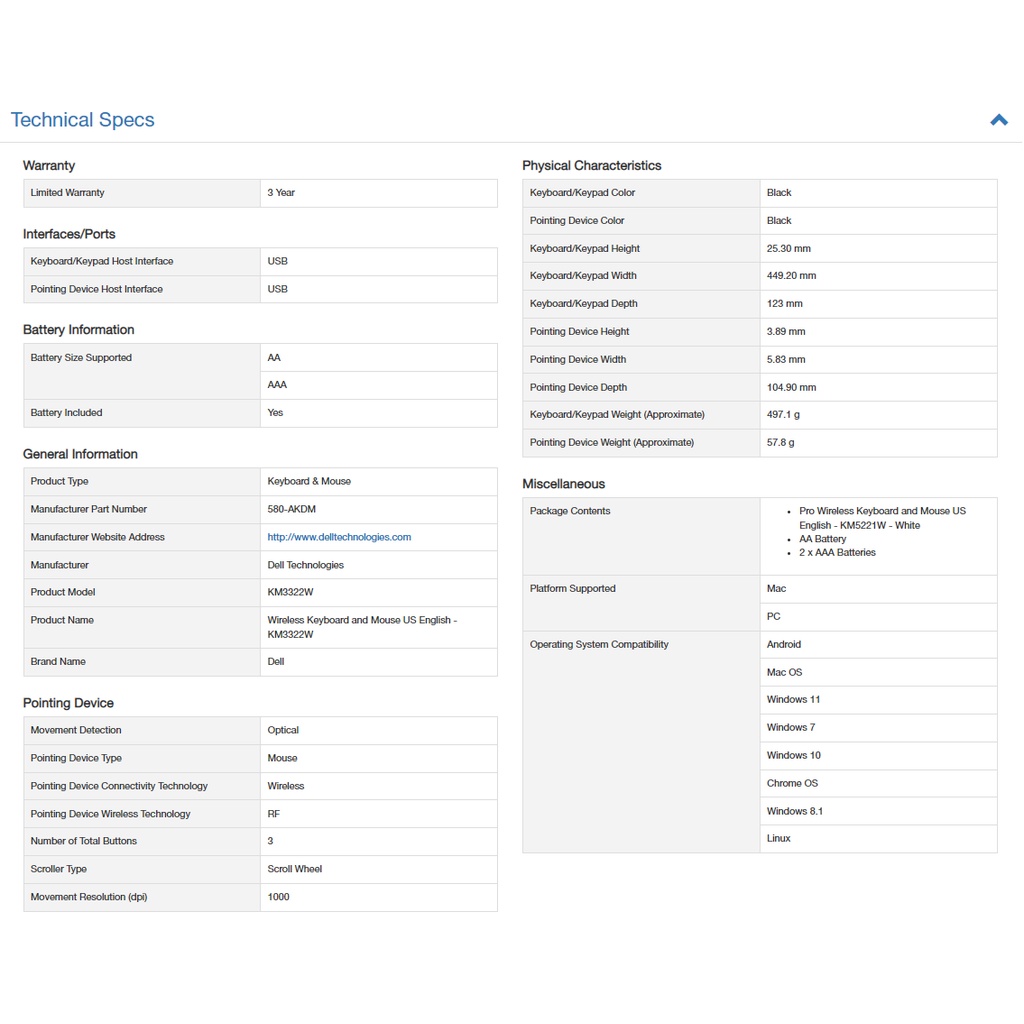Click the Pointing Device section heading

coord(68,703)
